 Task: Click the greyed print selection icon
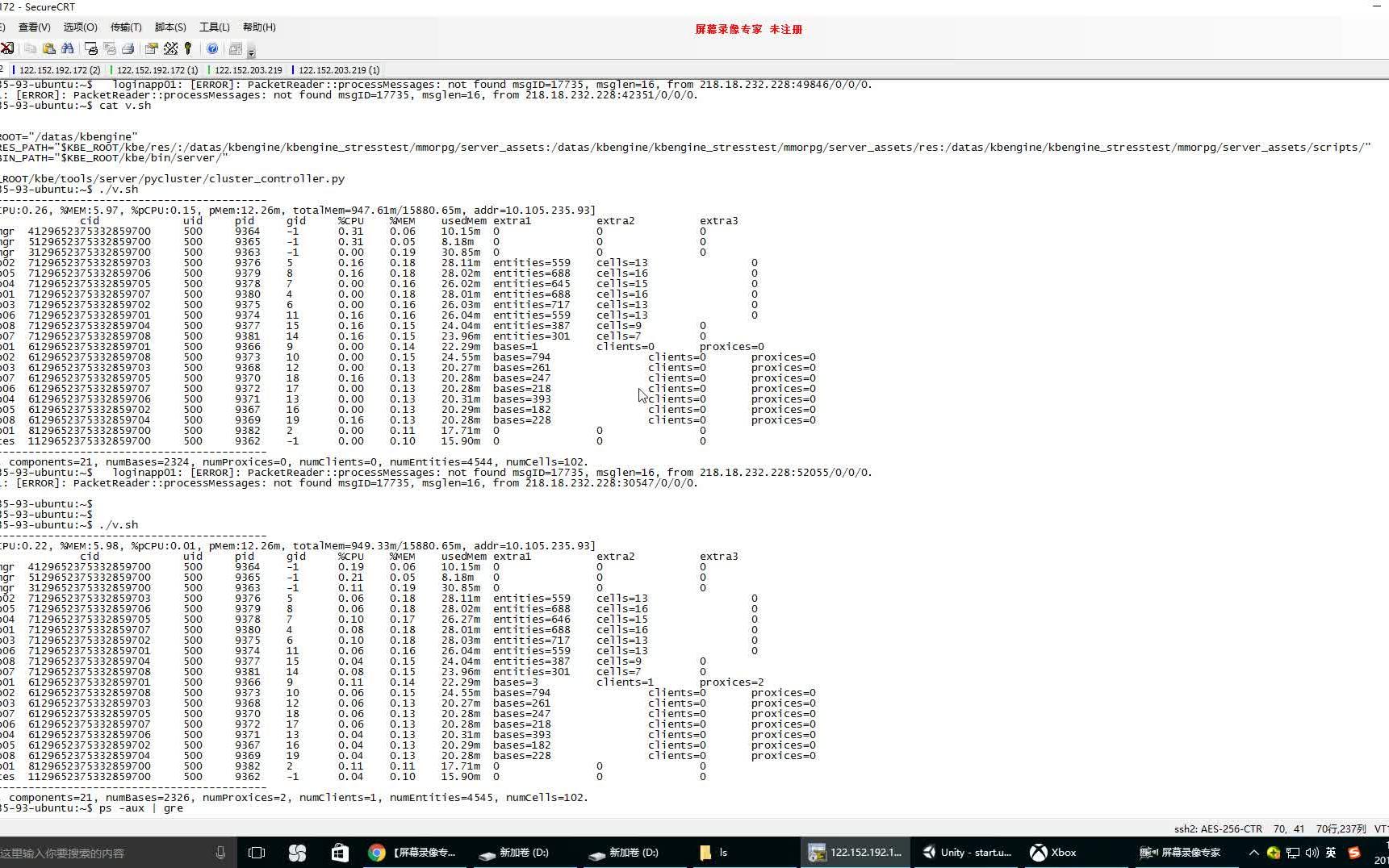[109, 48]
